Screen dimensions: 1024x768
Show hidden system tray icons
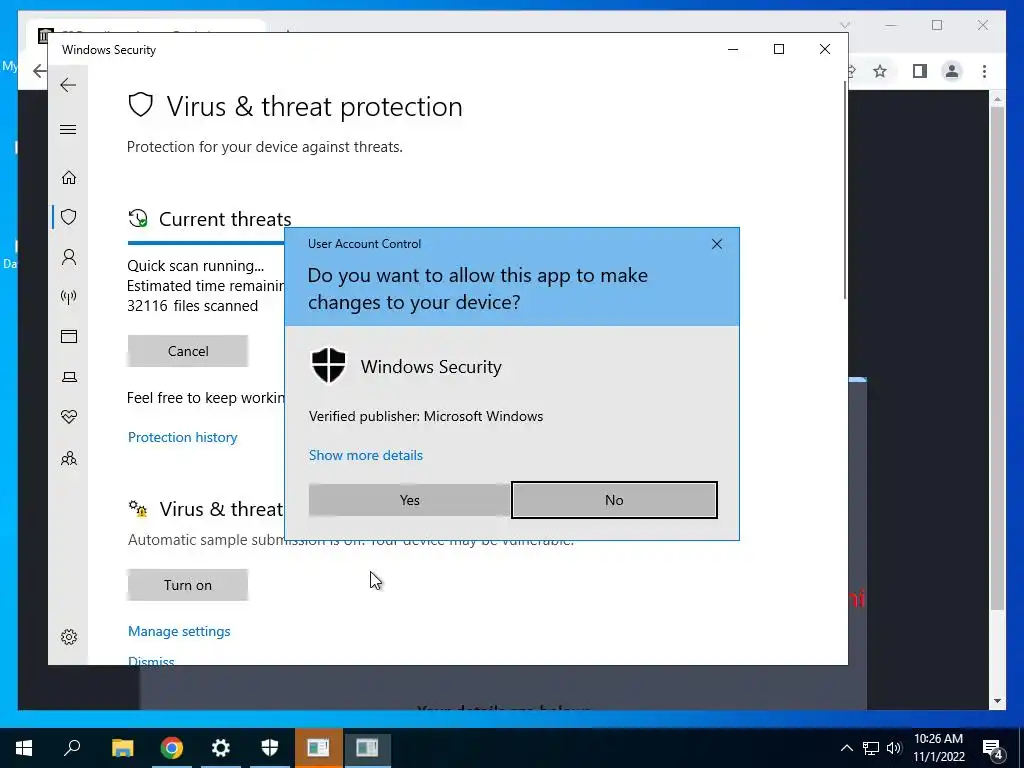(x=846, y=748)
